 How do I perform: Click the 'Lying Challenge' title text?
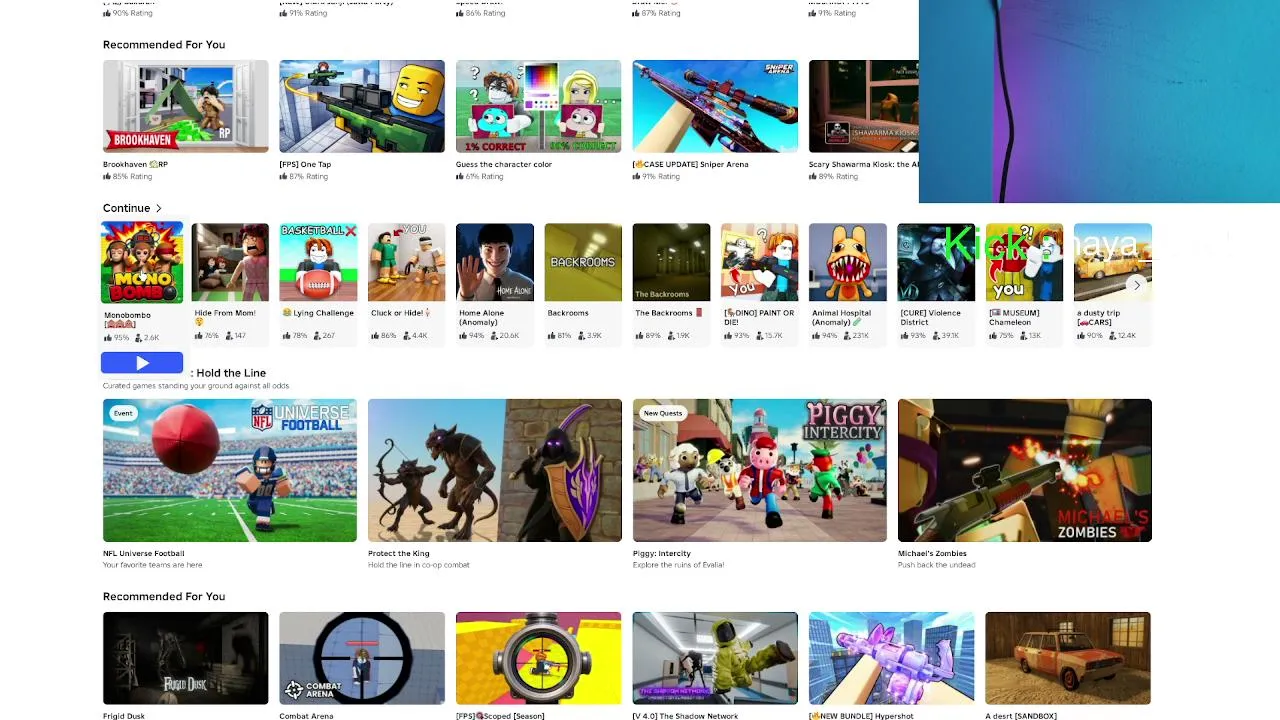pyautogui.click(x=318, y=313)
